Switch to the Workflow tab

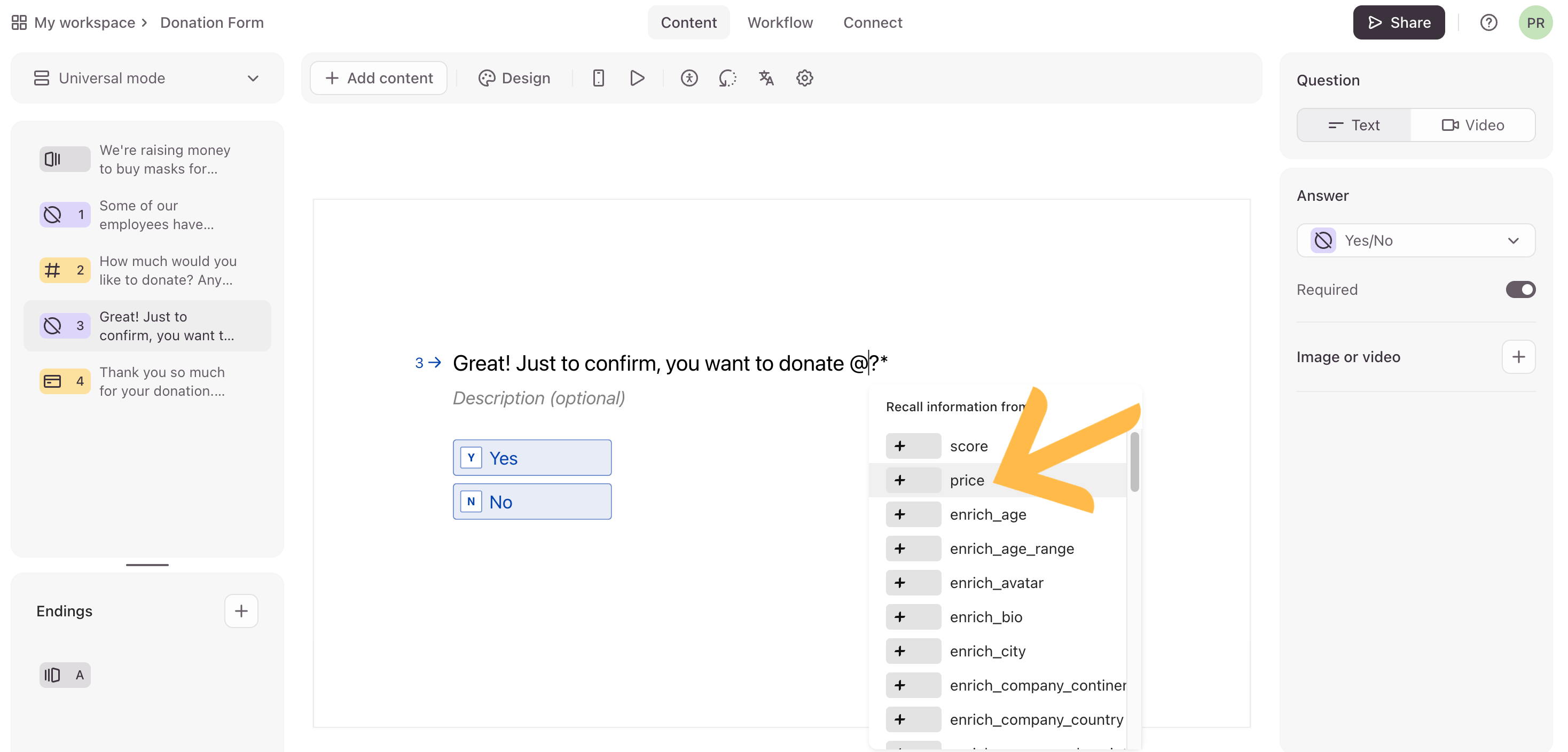780,22
